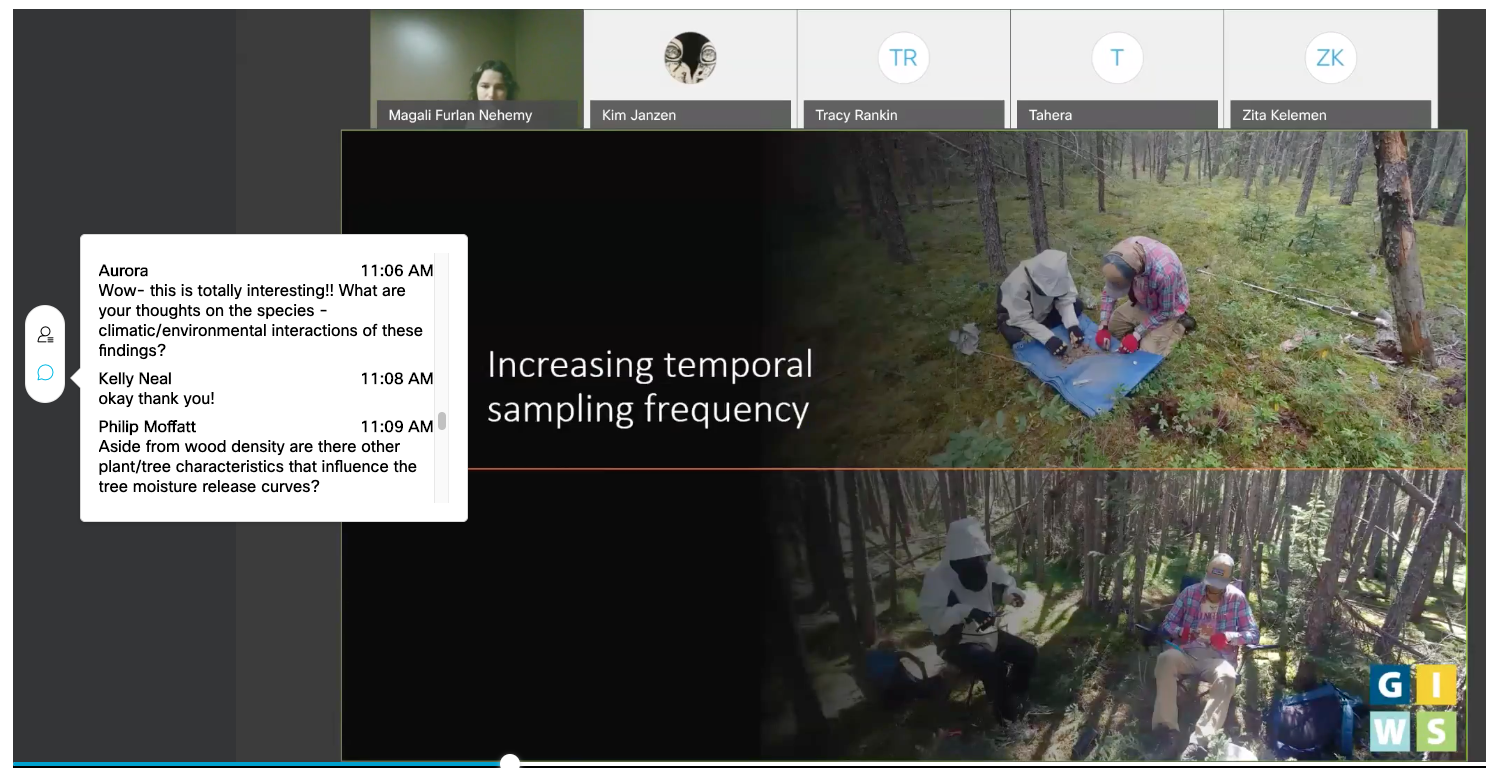Click the GIWS logo on the slide
Image resolution: width=1486 pixels, height=768 pixels.
pyautogui.click(x=1413, y=707)
